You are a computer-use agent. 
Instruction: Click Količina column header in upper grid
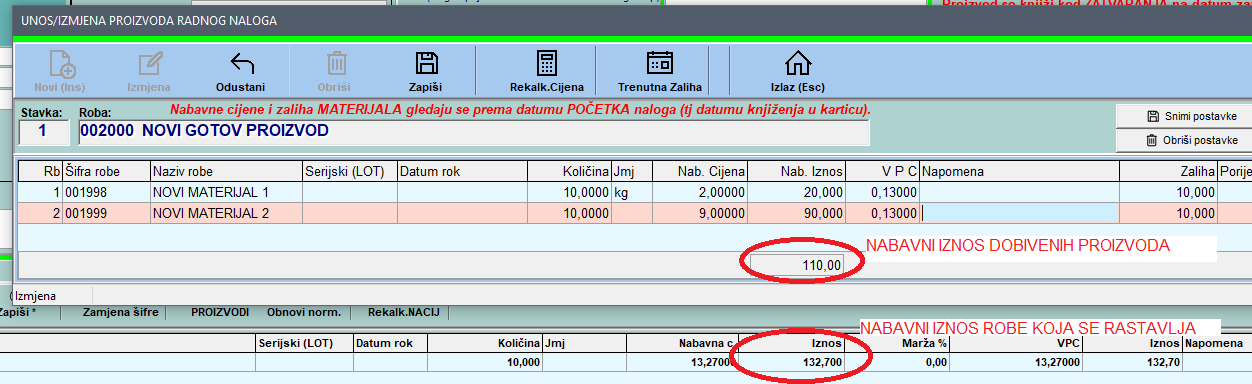(571, 172)
